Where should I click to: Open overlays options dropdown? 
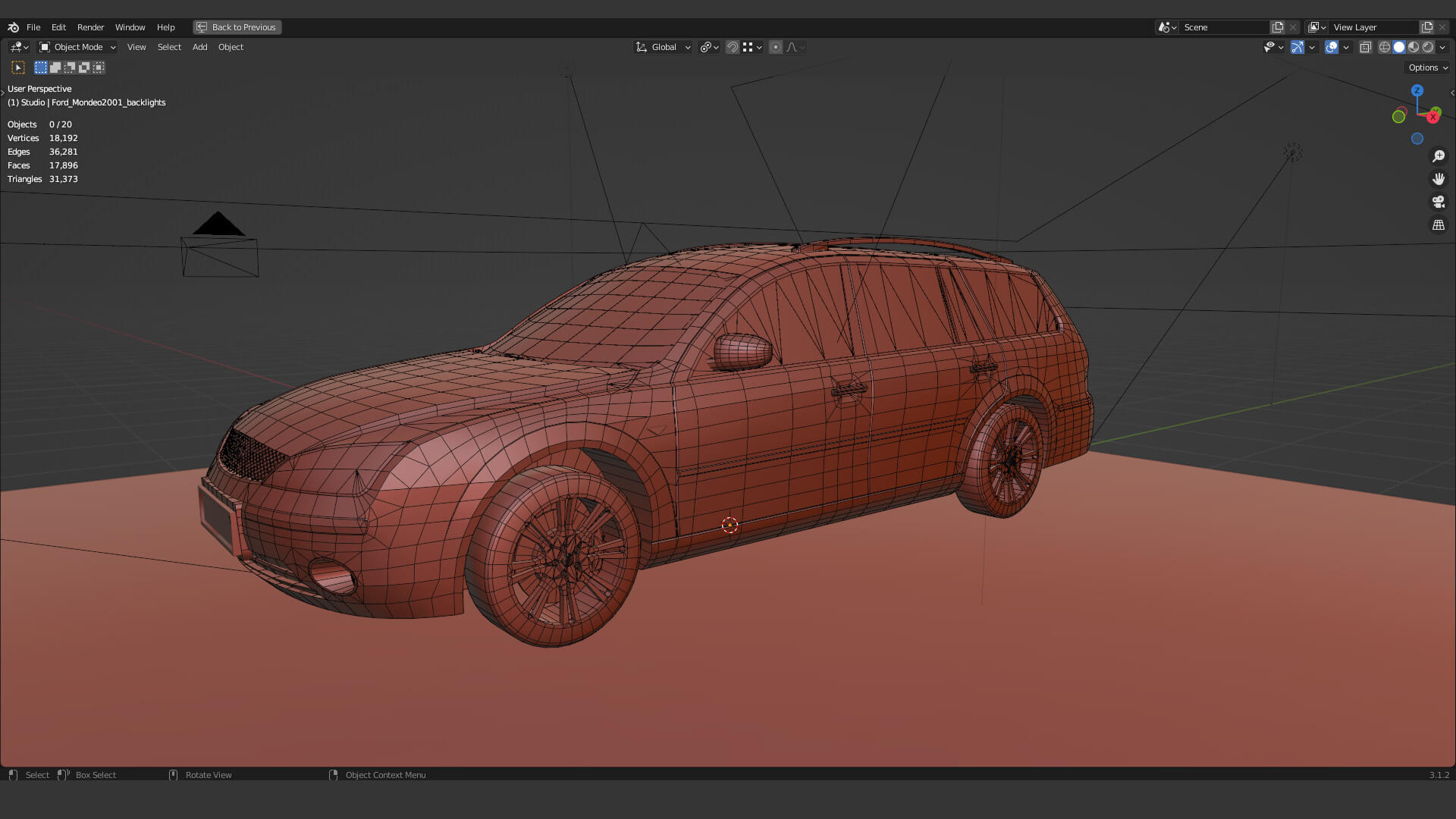tap(1346, 47)
